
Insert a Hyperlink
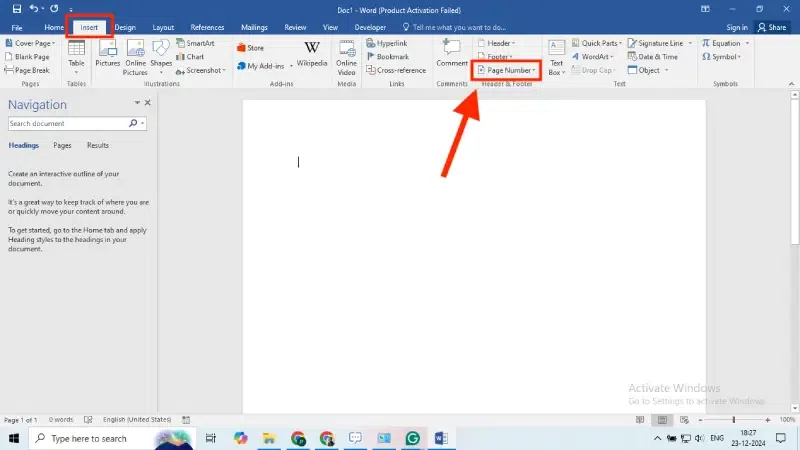click(x=387, y=43)
